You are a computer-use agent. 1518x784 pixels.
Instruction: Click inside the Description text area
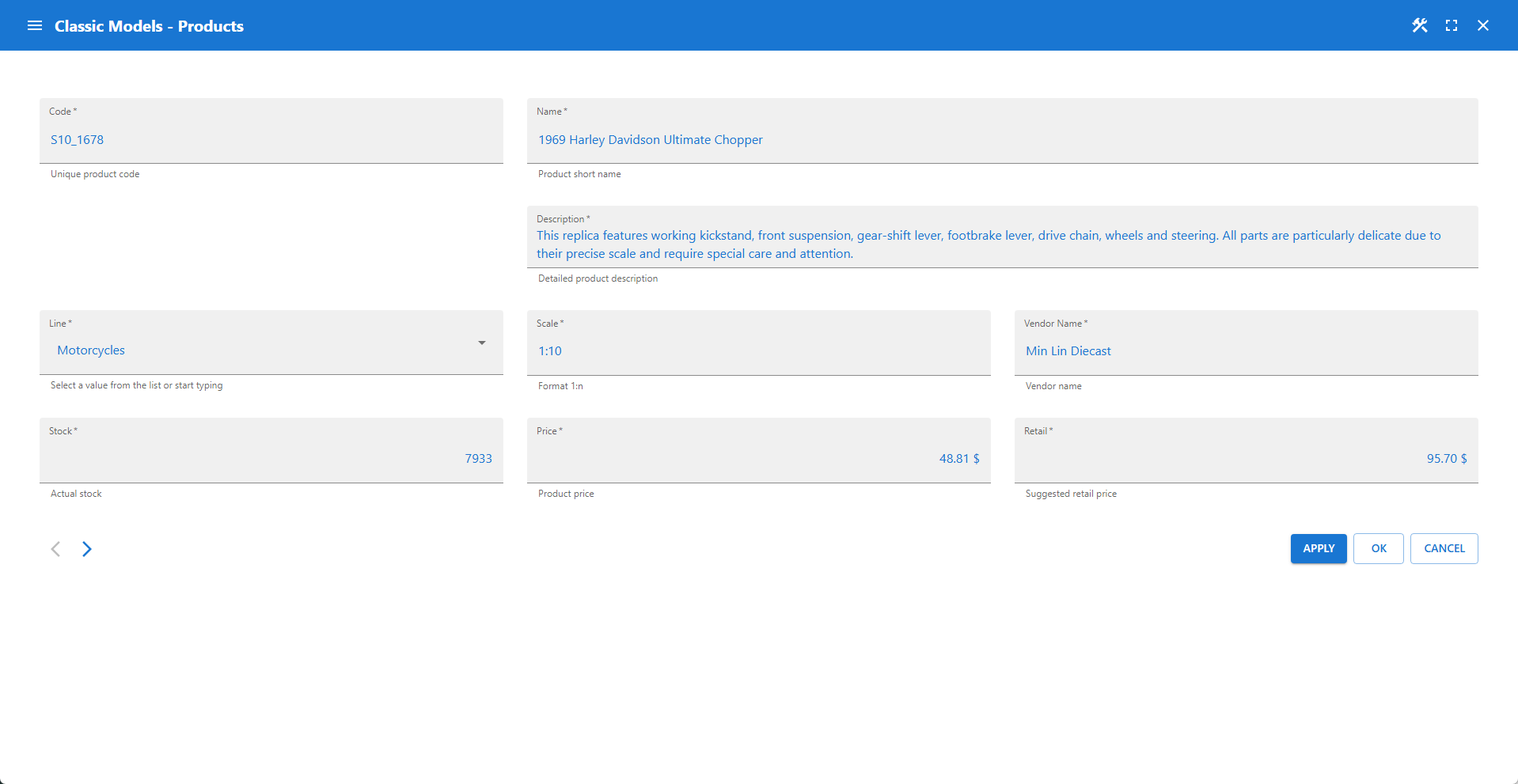1002,244
